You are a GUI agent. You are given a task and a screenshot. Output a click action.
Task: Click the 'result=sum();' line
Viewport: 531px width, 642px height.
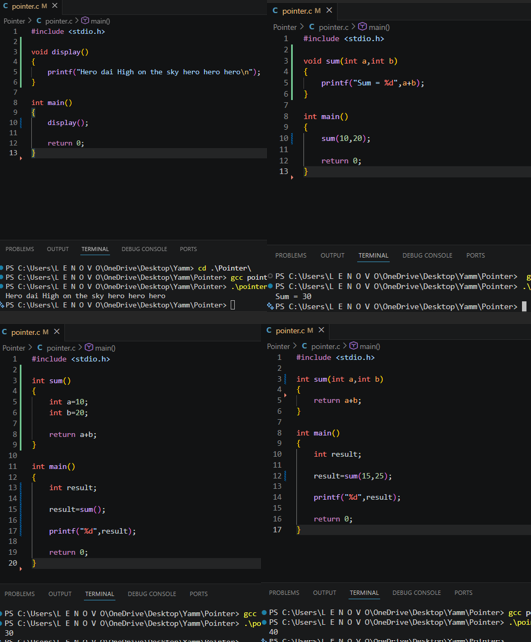point(77,509)
